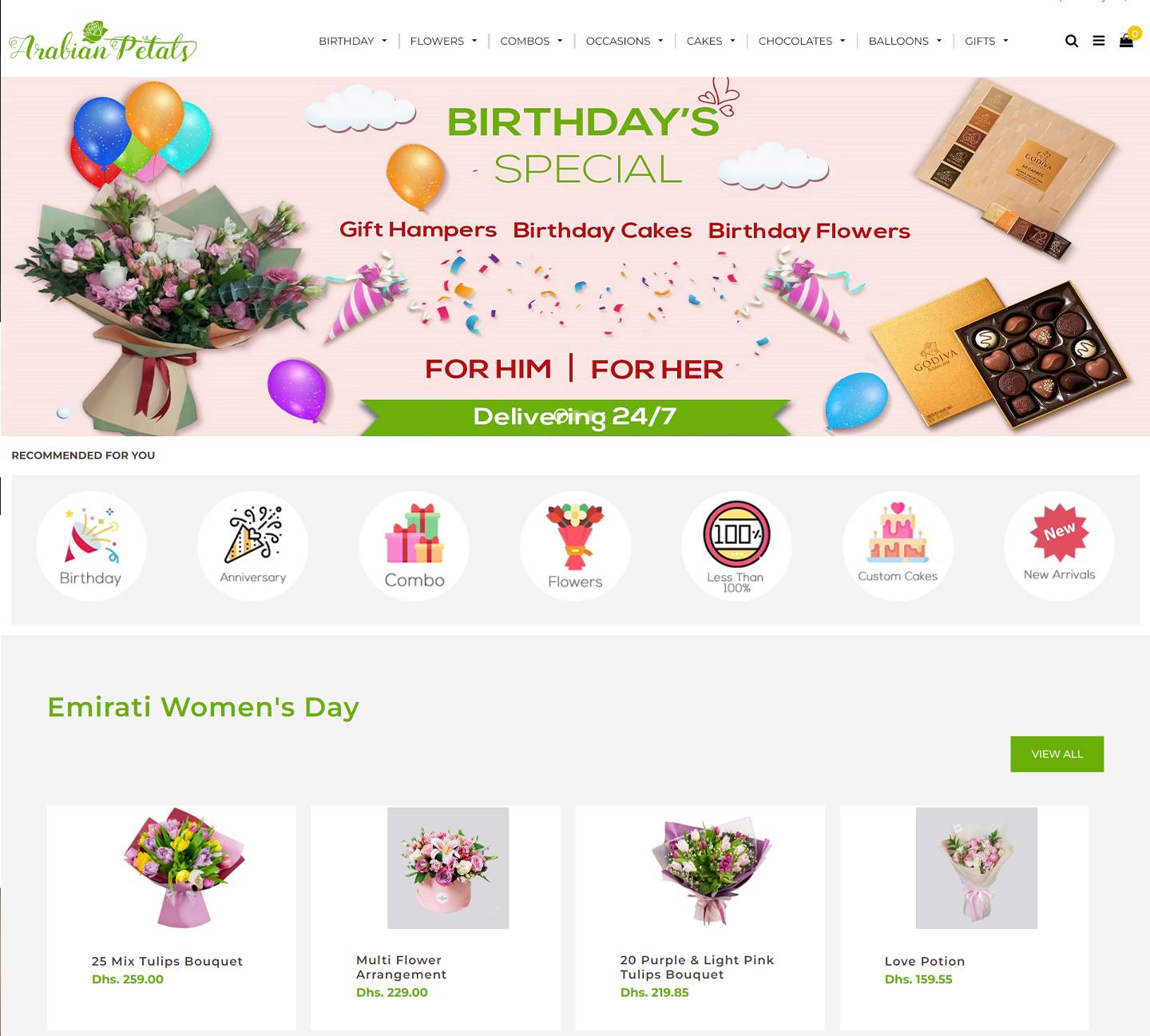Open the Love Potion product thumbnail

(x=976, y=868)
